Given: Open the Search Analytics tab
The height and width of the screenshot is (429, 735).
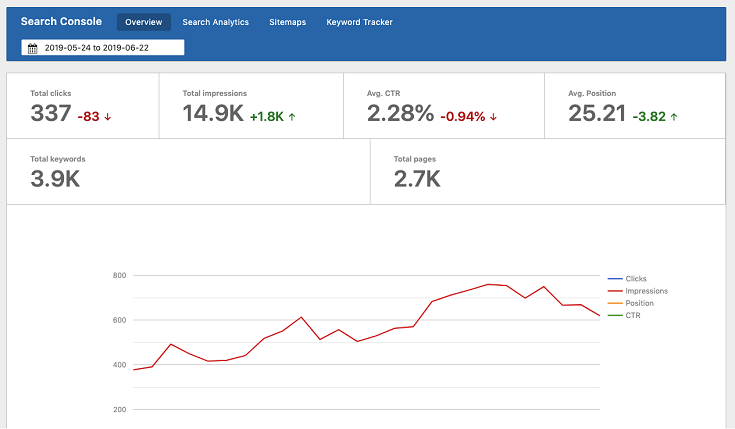Looking at the screenshot, I should [216, 22].
